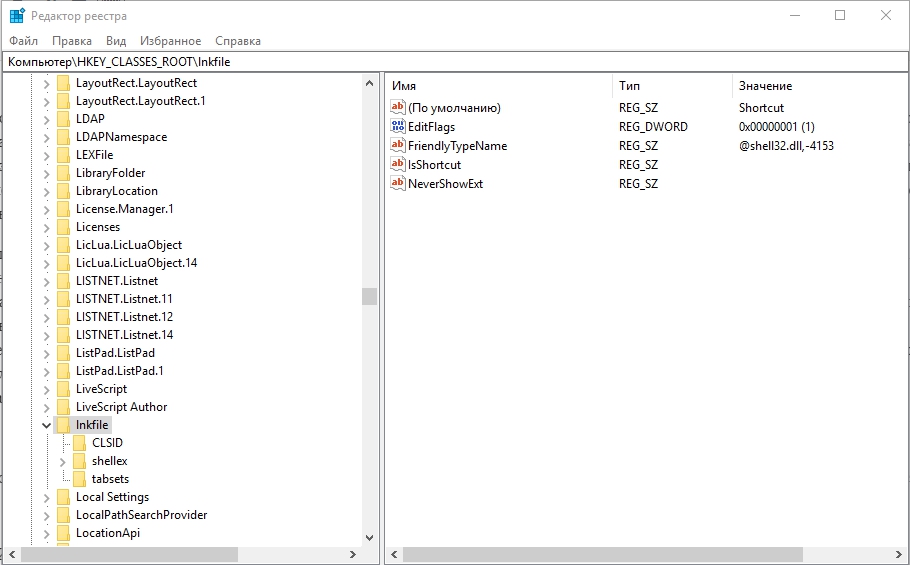Viewport: 910px width, 565px height.
Task: Expand the Local Settings key
Action: pyautogui.click(x=46, y=497)
